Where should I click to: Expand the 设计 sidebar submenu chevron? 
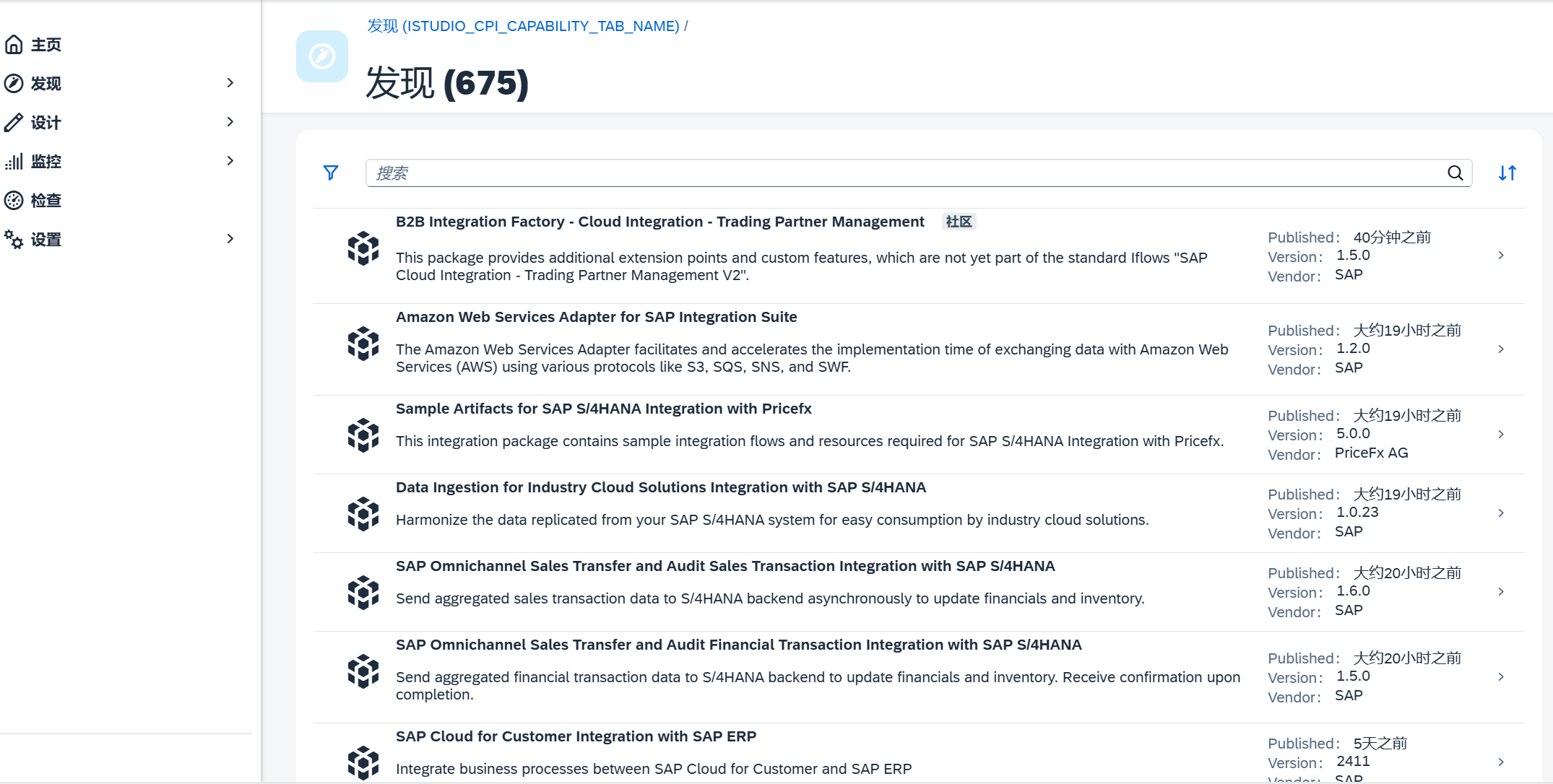click(x=230, y=122)
